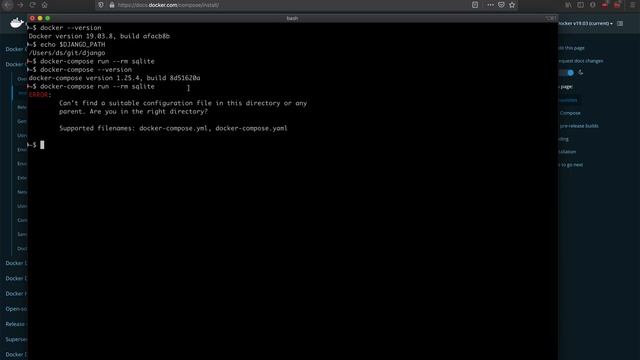Click the moon icon beside the theme switch

pyautogui.click(x=581, y=73)
